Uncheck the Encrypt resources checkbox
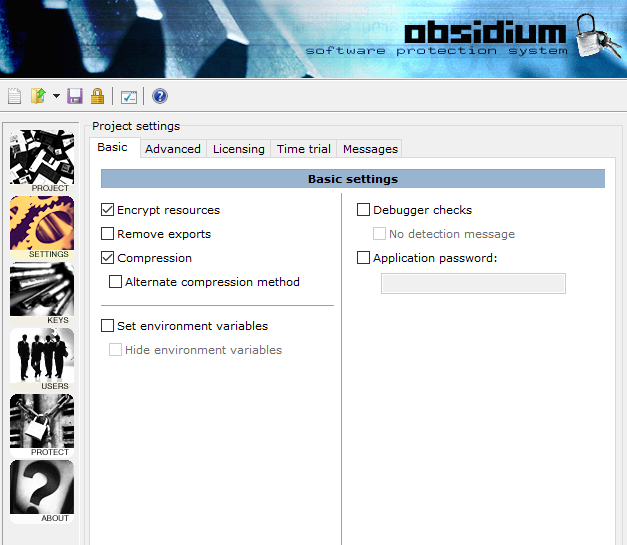Image resolution: width=627 pixels, height=545 pixels. (x=107, y=210)
